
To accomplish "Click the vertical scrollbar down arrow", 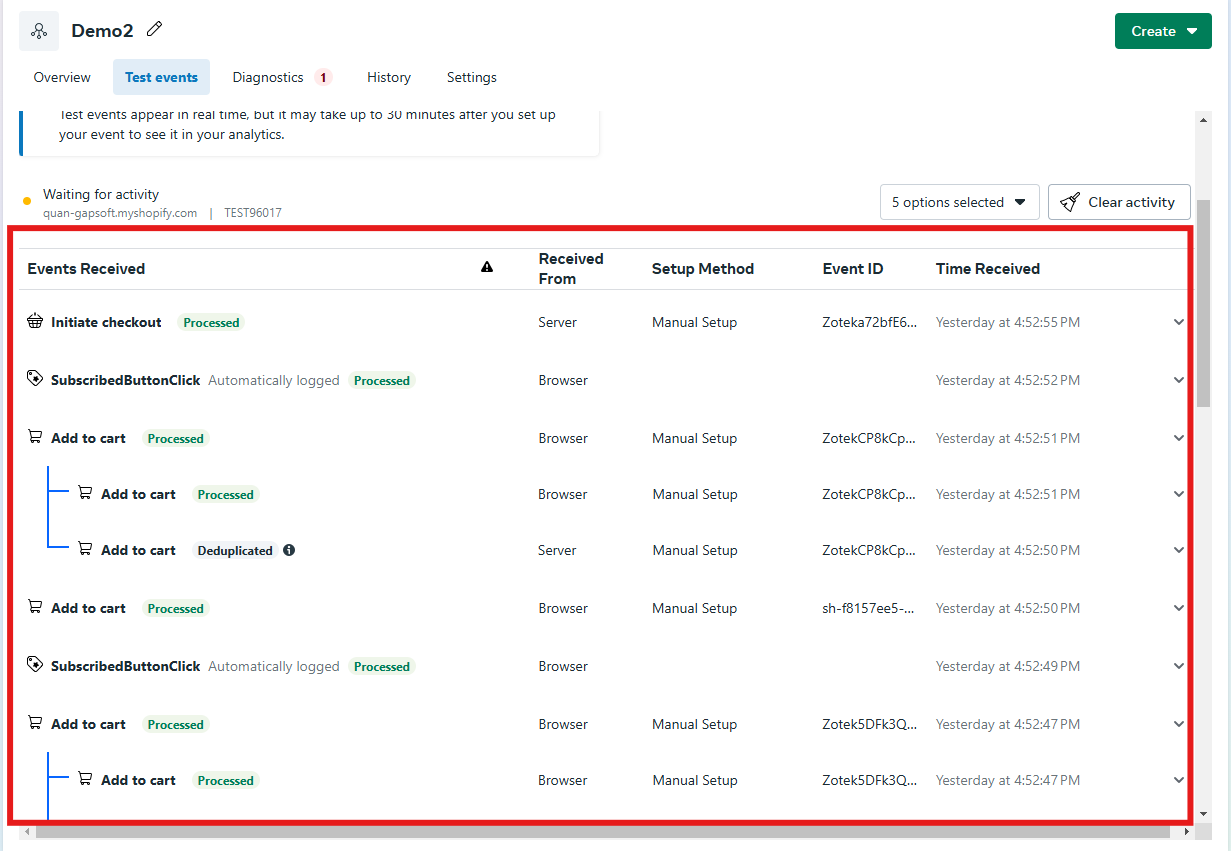I will pyautogui.click(x=1204, y=813).
